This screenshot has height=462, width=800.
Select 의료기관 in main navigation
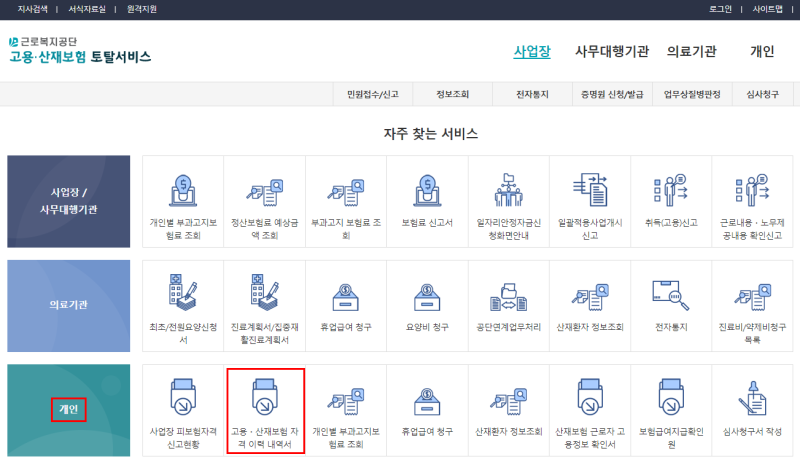(692, 52)
